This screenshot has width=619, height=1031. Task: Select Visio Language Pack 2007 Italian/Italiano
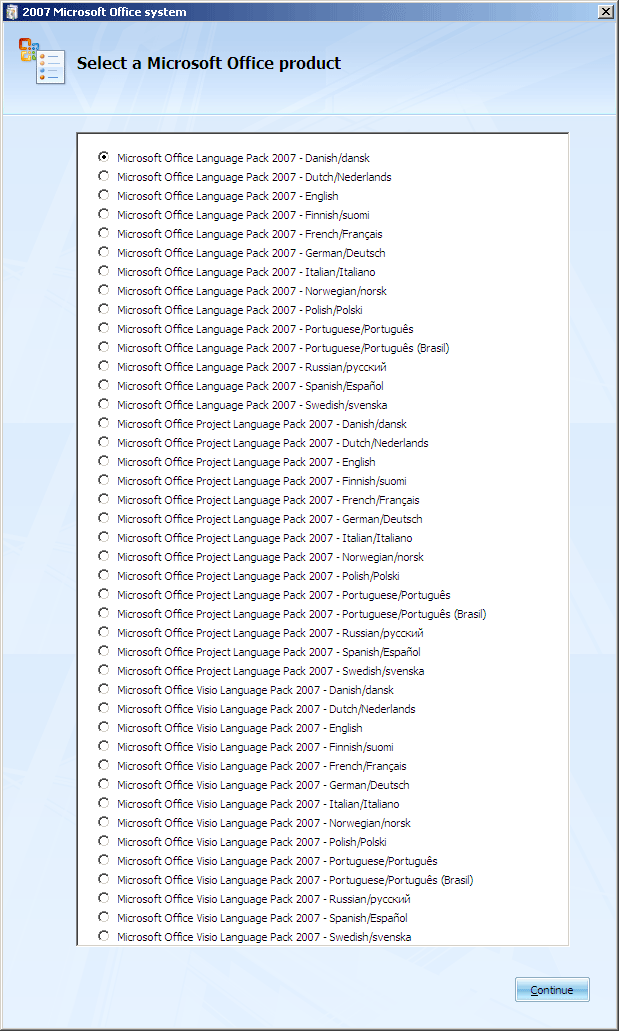[103, 803]
